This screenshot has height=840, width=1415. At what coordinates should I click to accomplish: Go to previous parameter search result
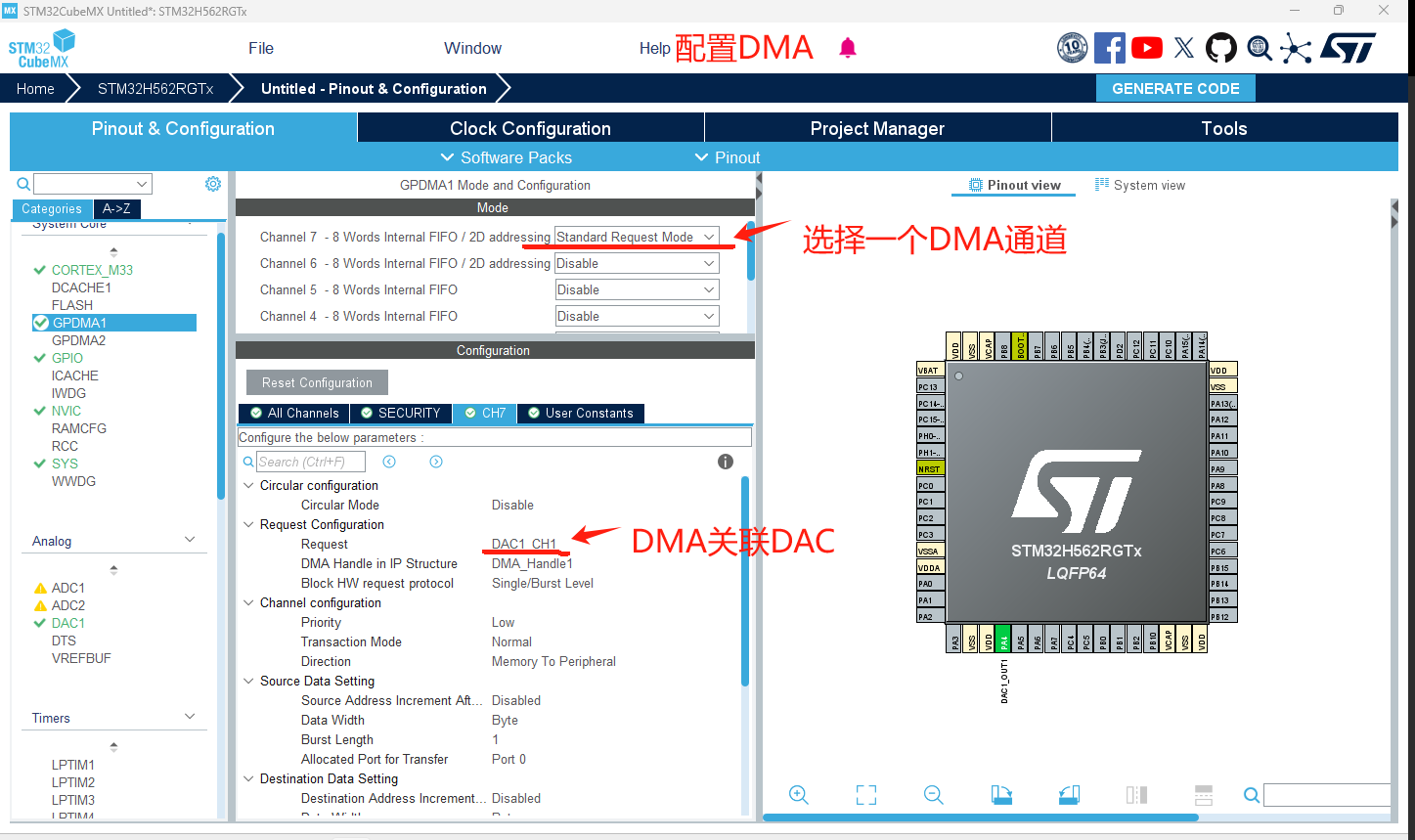tap(389, 462)
